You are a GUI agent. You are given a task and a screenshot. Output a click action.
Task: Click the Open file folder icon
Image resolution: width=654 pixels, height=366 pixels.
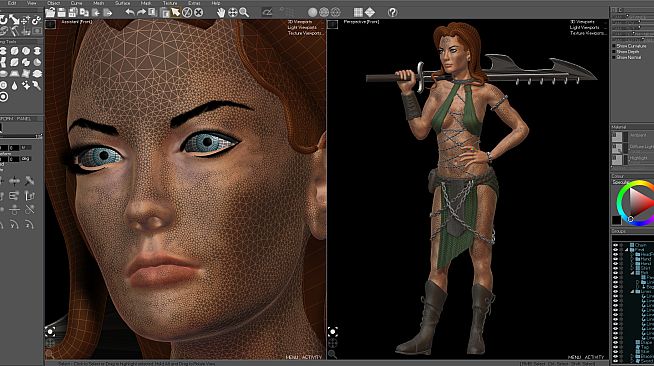(50, 13)
